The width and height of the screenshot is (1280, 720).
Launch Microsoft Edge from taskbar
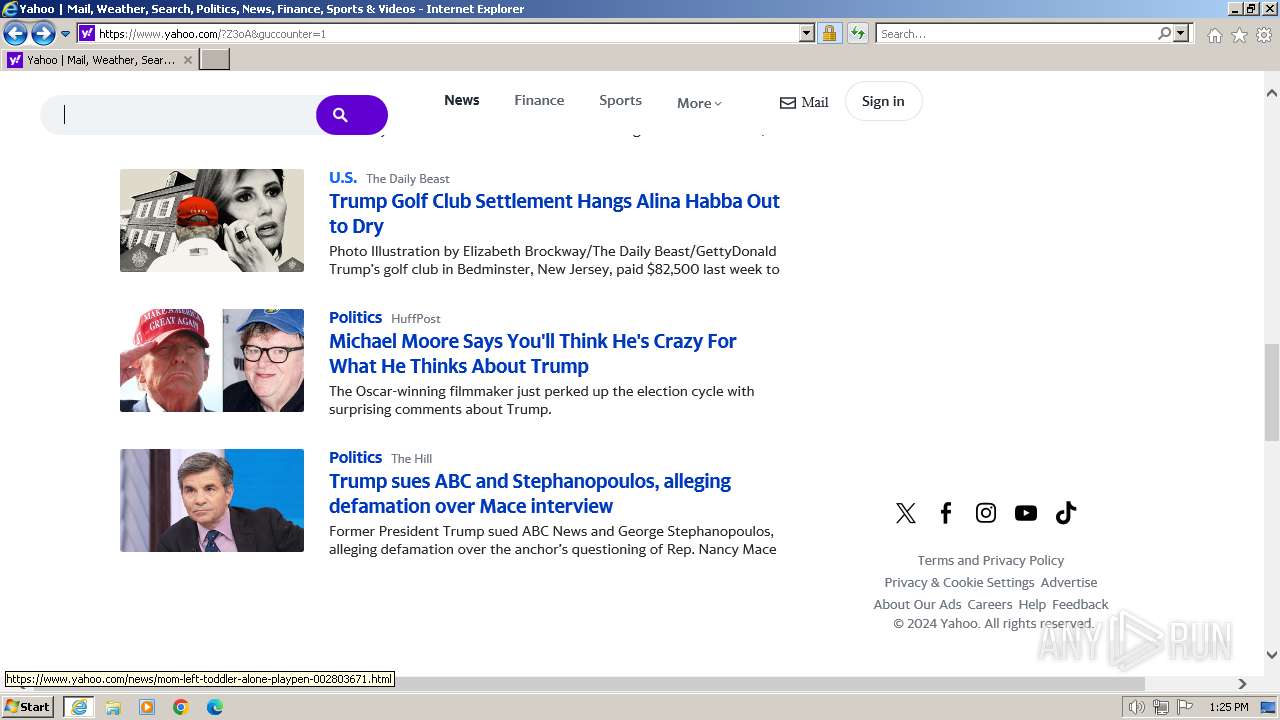click(x=215, y=707)
